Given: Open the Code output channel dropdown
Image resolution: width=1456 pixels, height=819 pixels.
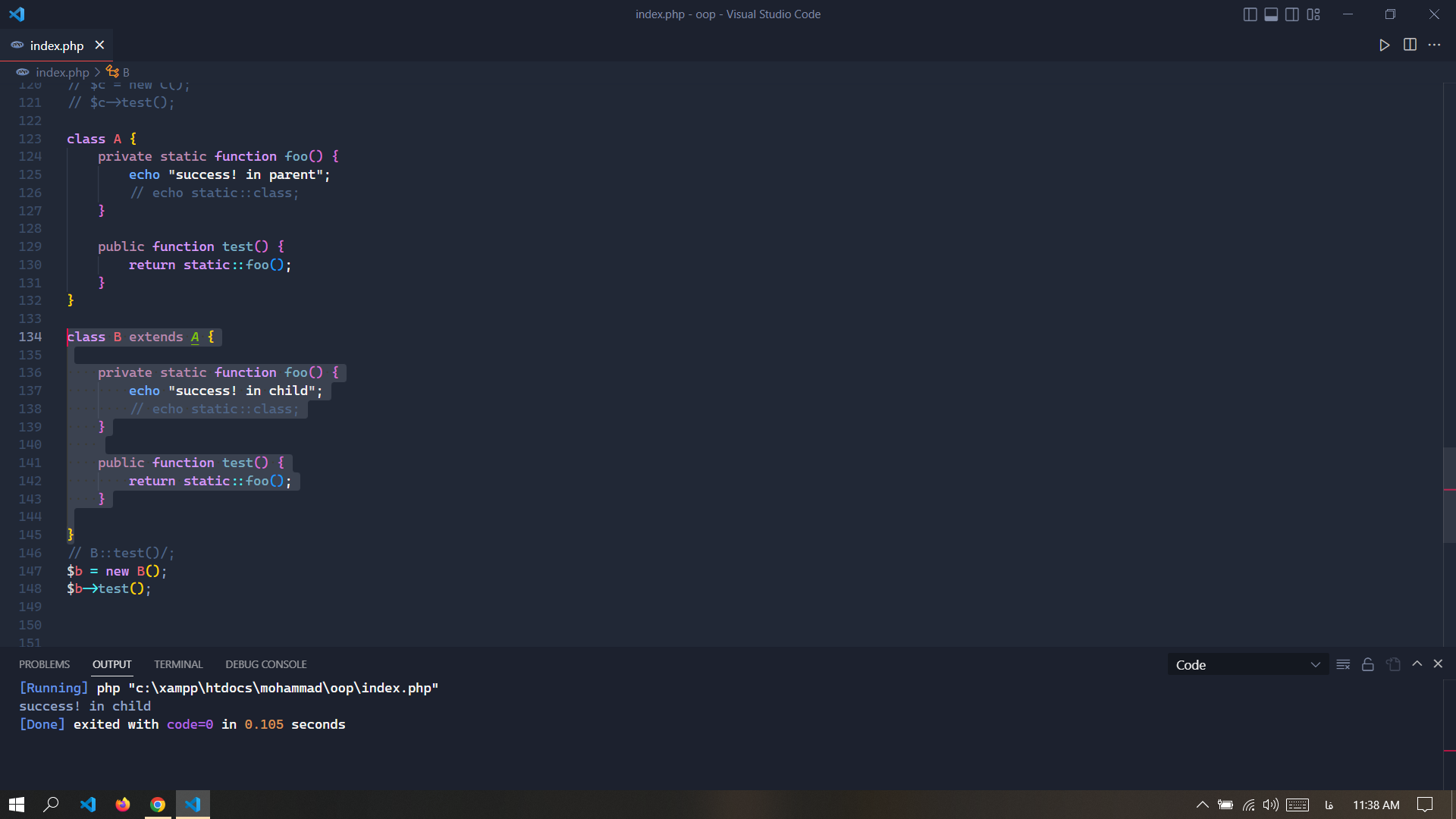Looking at the screenshot, I should tap(1247, 665).
